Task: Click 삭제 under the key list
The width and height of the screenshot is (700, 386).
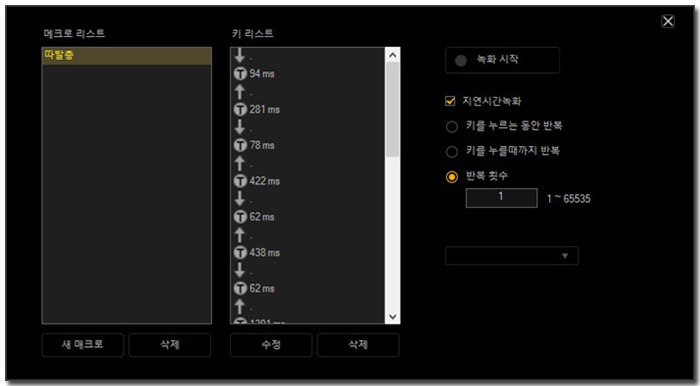Action: click(358, 345)
